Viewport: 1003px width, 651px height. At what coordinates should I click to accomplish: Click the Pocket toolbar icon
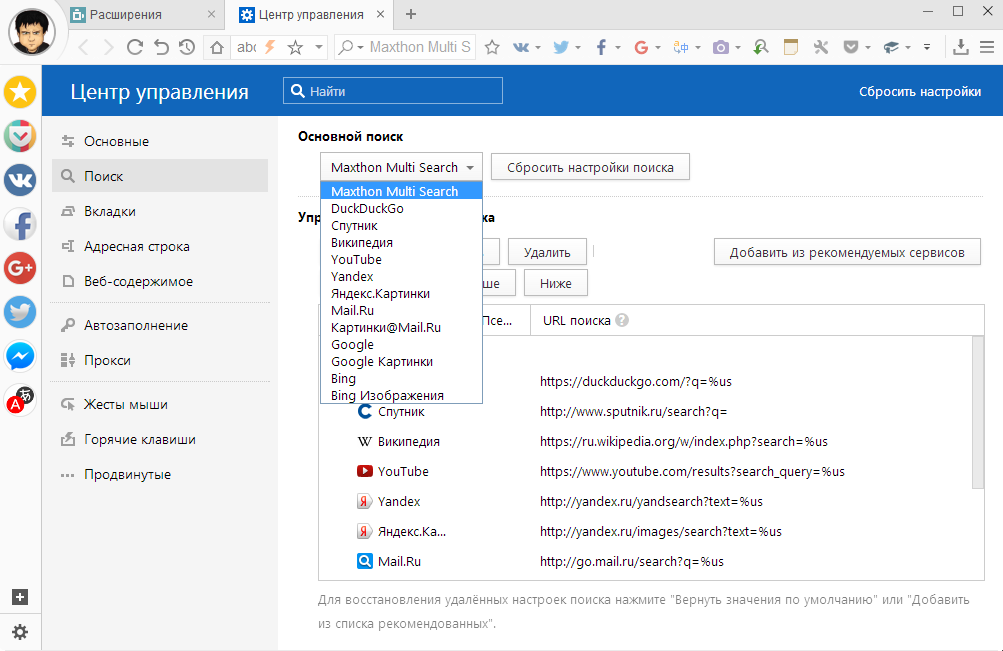[850, 47]
